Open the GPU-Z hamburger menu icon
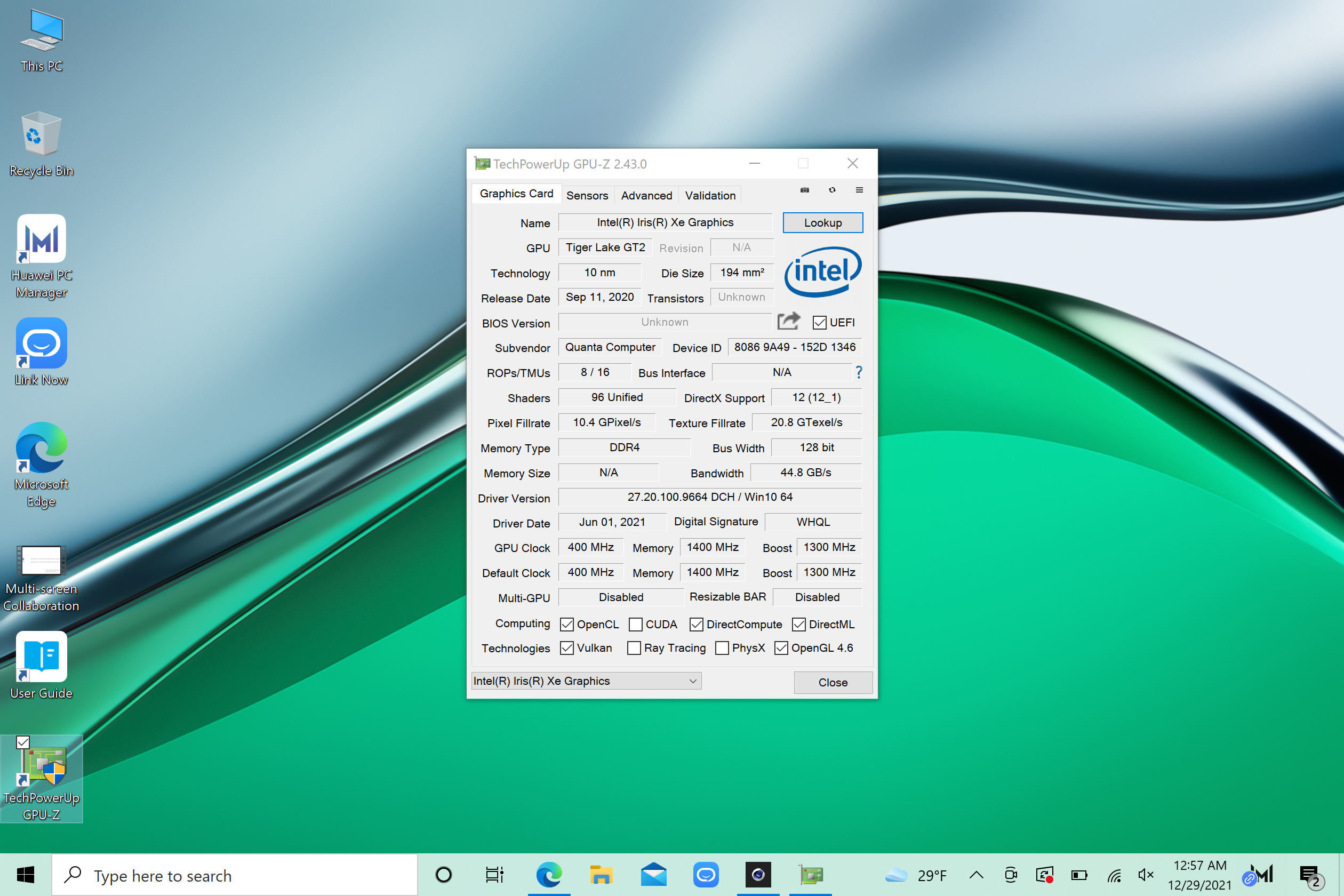Image resolution: width=1344 pixels, height=896 pixels. tap(859, 190)
